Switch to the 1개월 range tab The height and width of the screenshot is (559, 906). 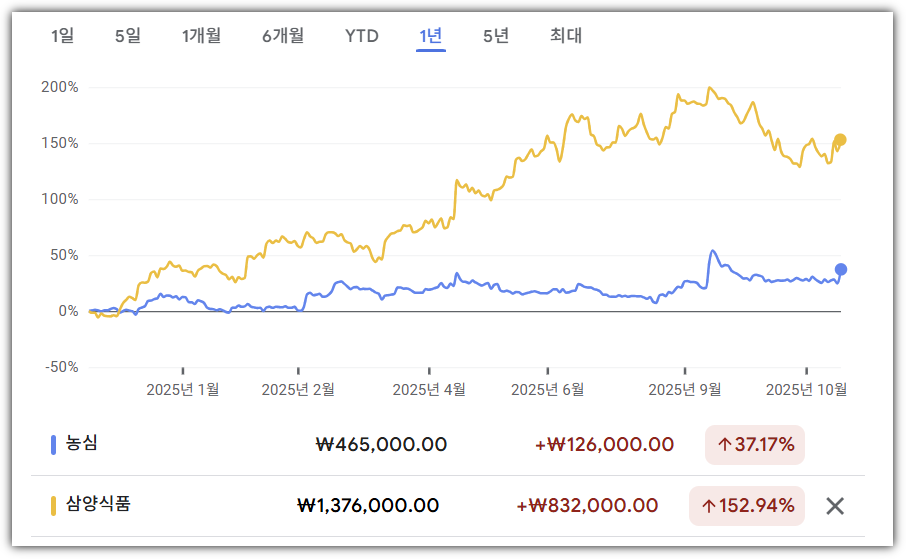pyautogui.click(x=201, y=36)
